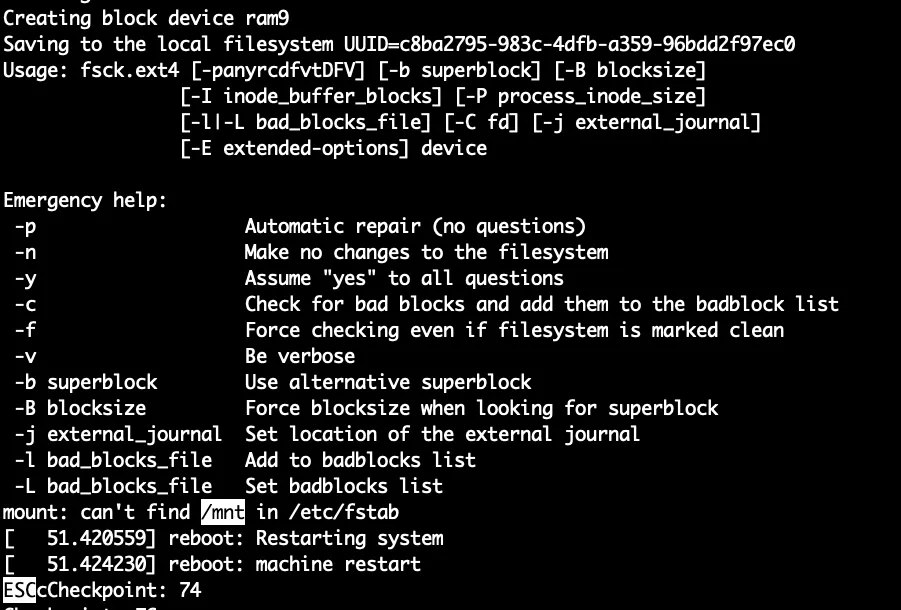
Task: Click "Add to badblocks list" text
Action: pyautogui.click(x=360, y=460)
